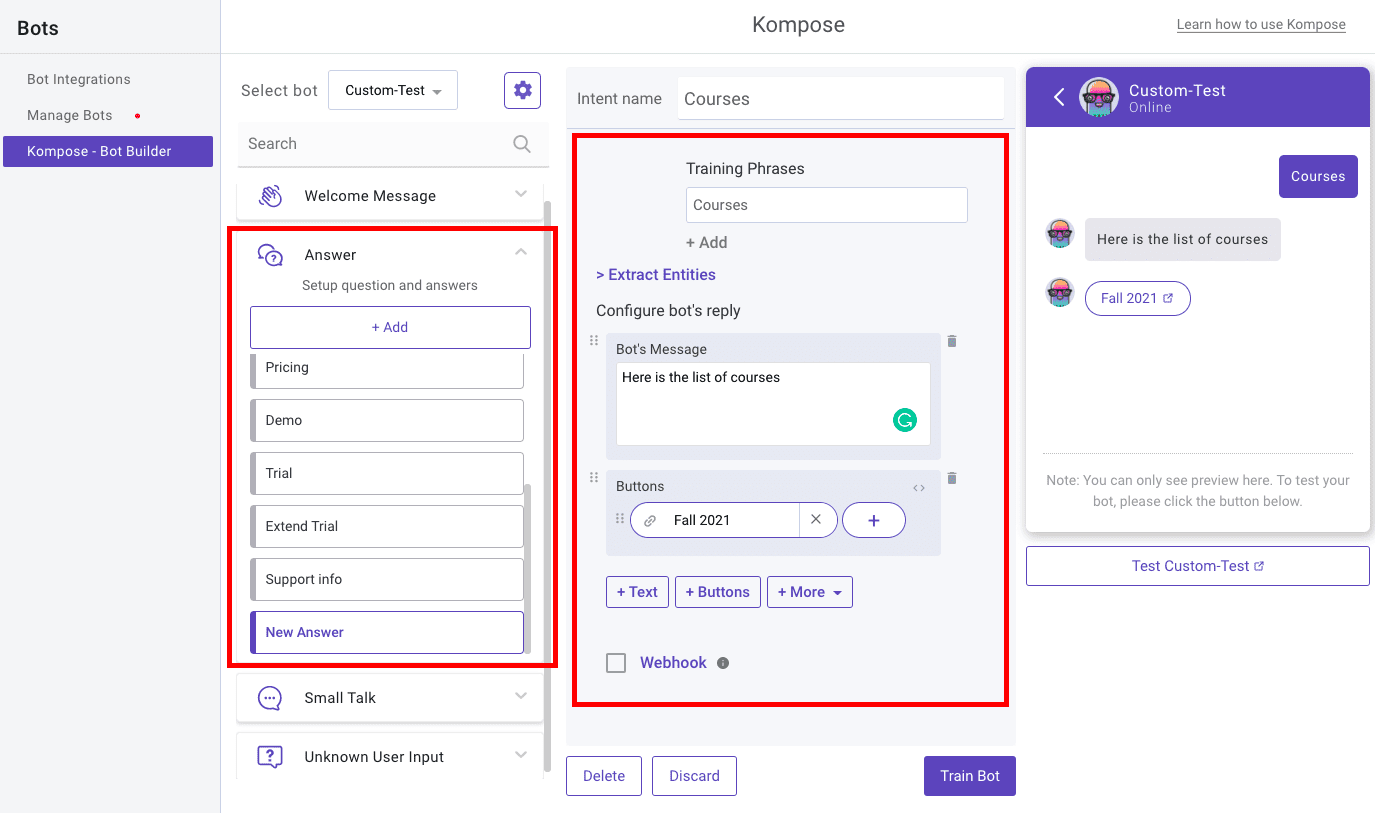Click the Welcome Message waving hand icon

point(270,195)
